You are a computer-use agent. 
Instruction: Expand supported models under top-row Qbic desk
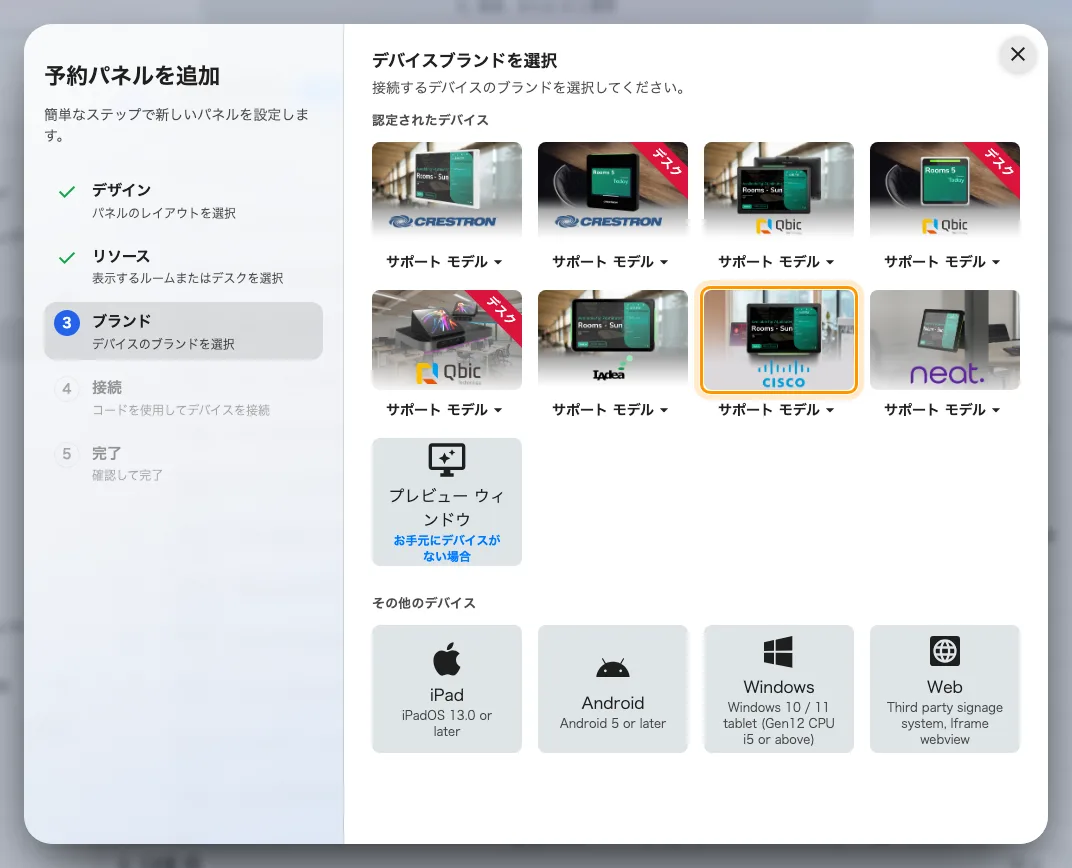(x=943, y=262)
